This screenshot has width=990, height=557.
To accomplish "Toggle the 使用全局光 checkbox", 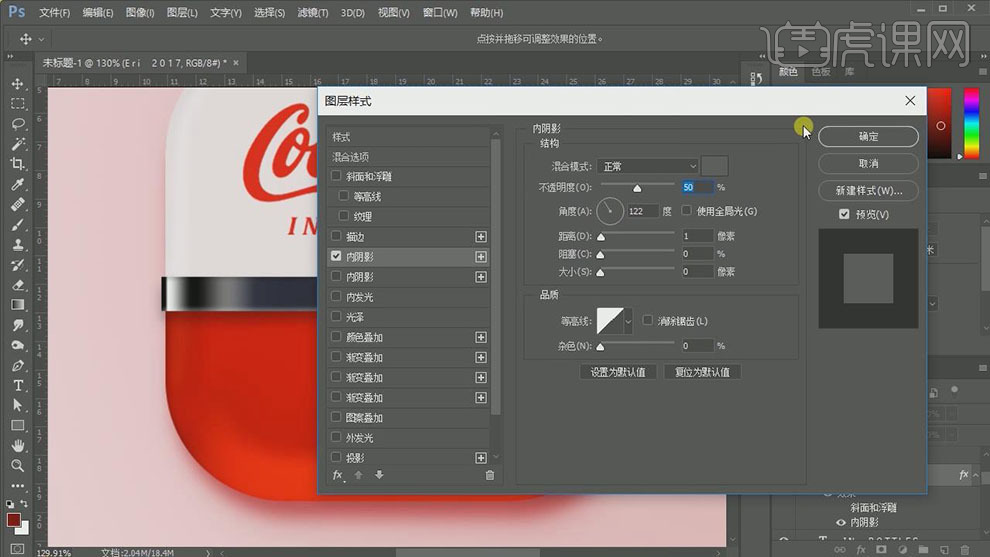I will 687,211.
